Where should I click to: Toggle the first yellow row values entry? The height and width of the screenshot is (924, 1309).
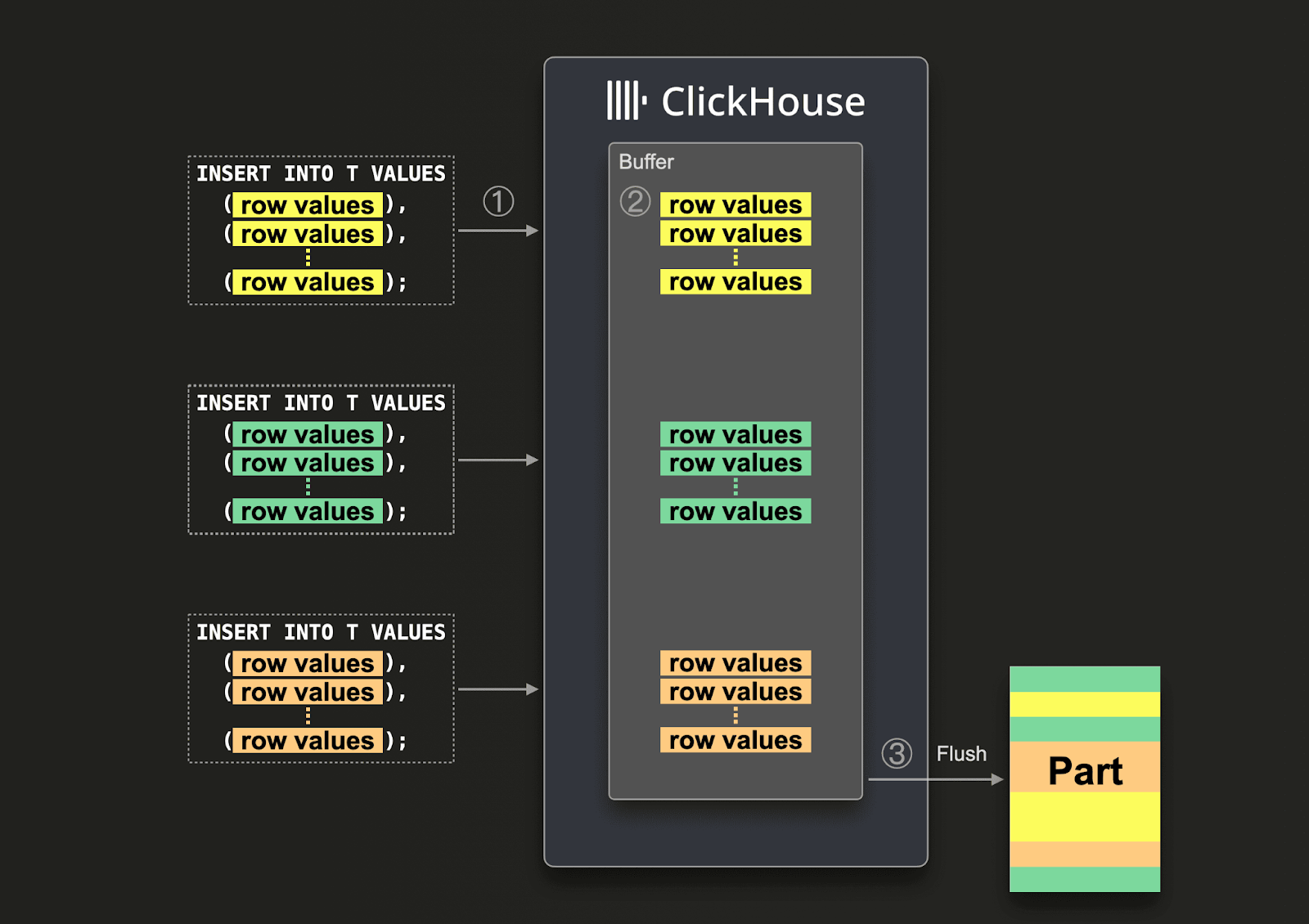click(735, 204)
